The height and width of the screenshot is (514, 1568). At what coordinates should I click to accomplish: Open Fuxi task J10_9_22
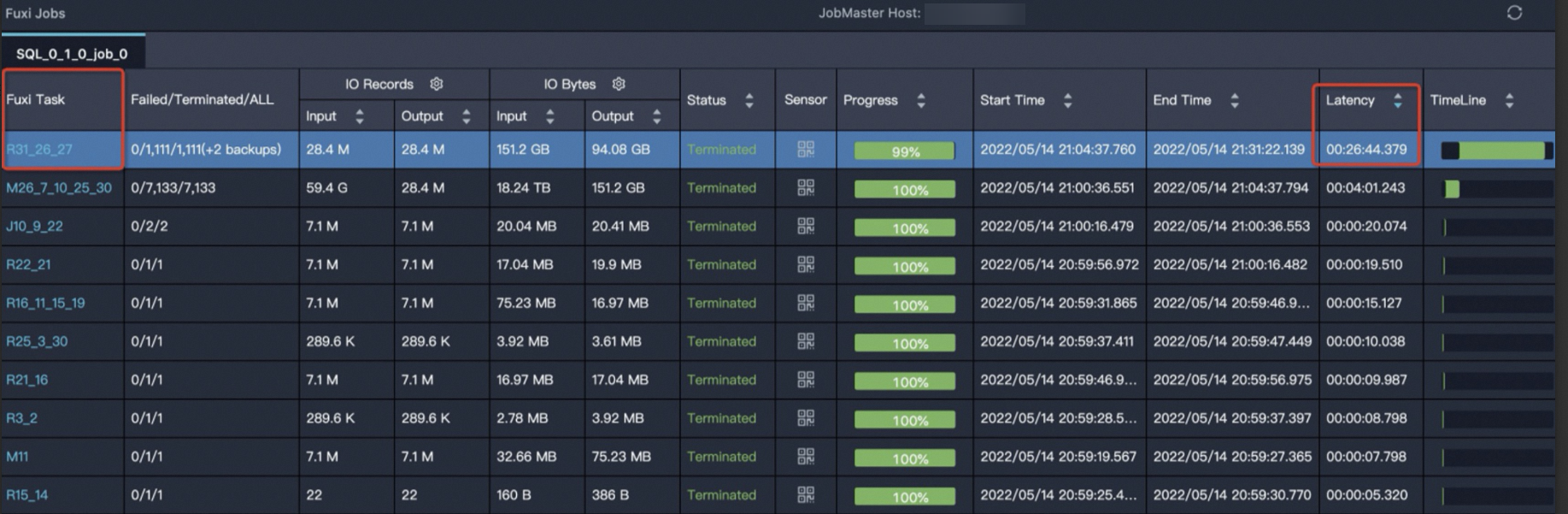(x=34, y=226)
